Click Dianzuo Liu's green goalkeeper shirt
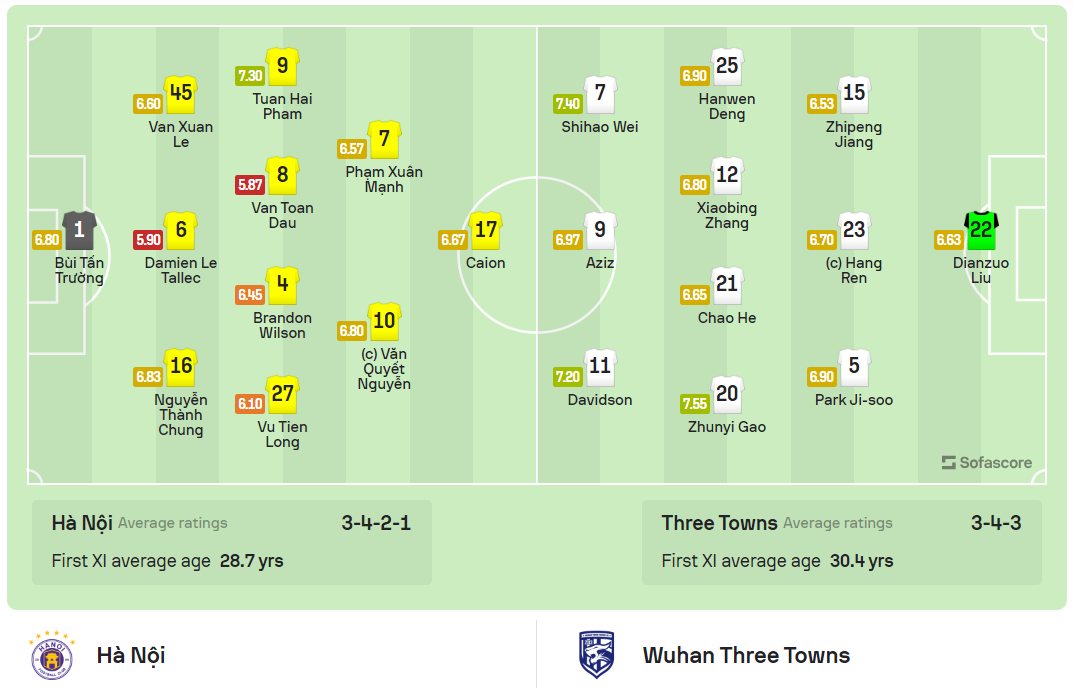 pyautogui.click(x=981, y=230)
